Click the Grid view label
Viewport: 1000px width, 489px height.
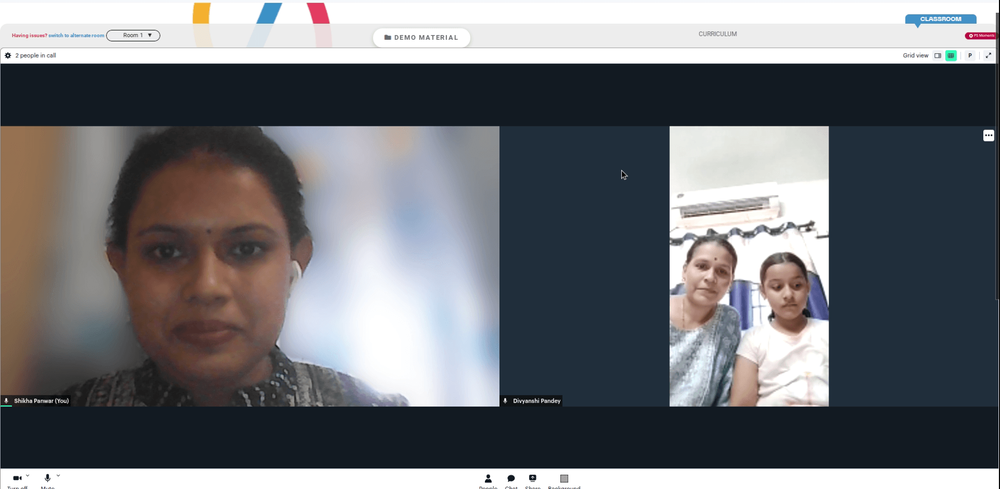pos(916,55)
